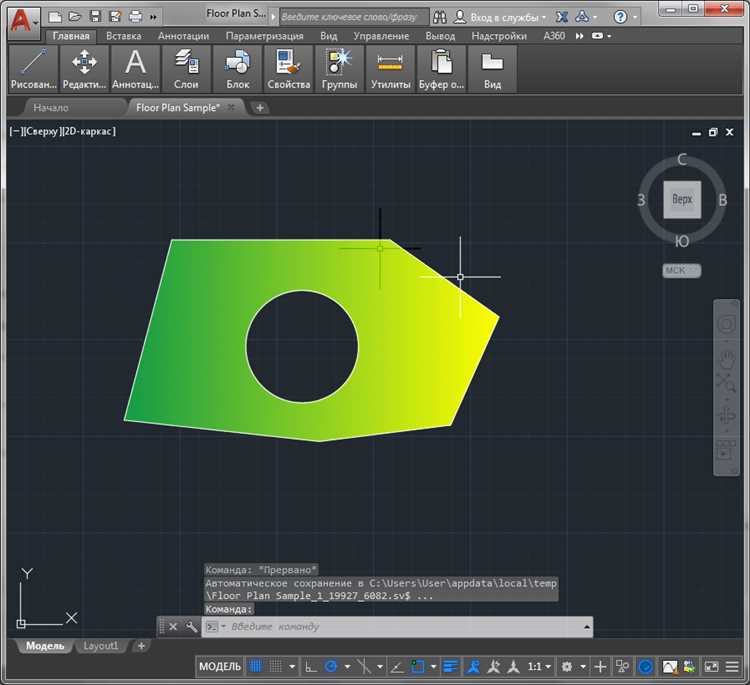Expand the ribbon minimize options dropdown

coord(609,36)
